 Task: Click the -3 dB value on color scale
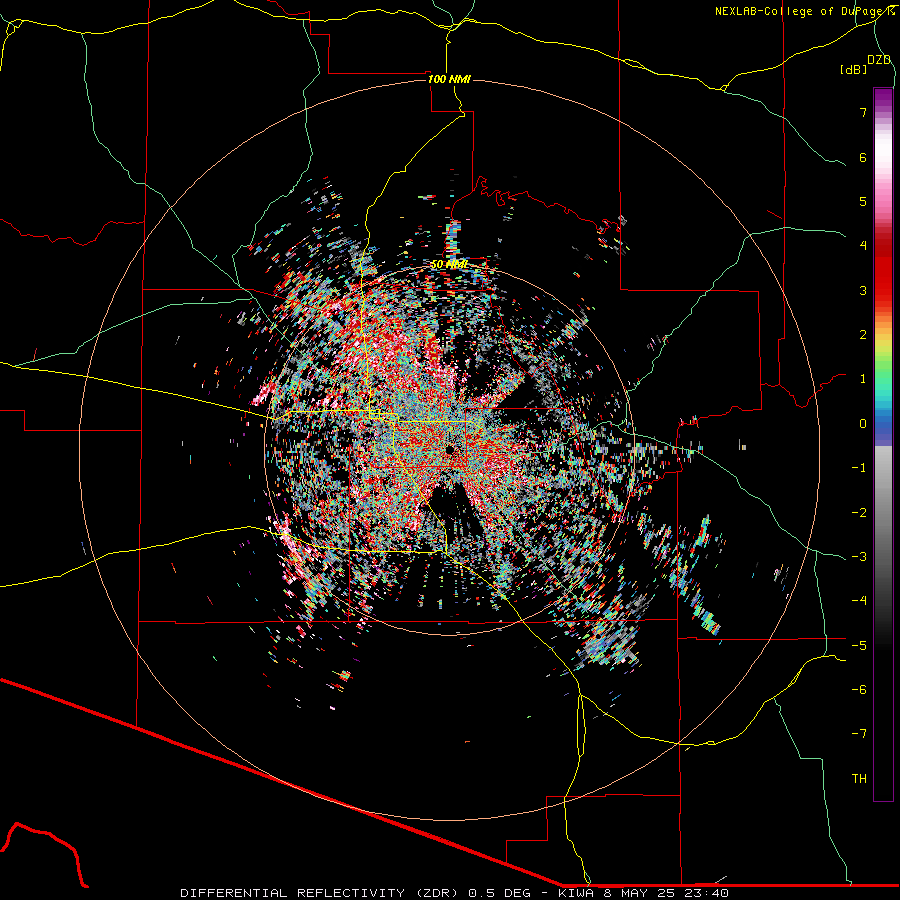(859, 557)
